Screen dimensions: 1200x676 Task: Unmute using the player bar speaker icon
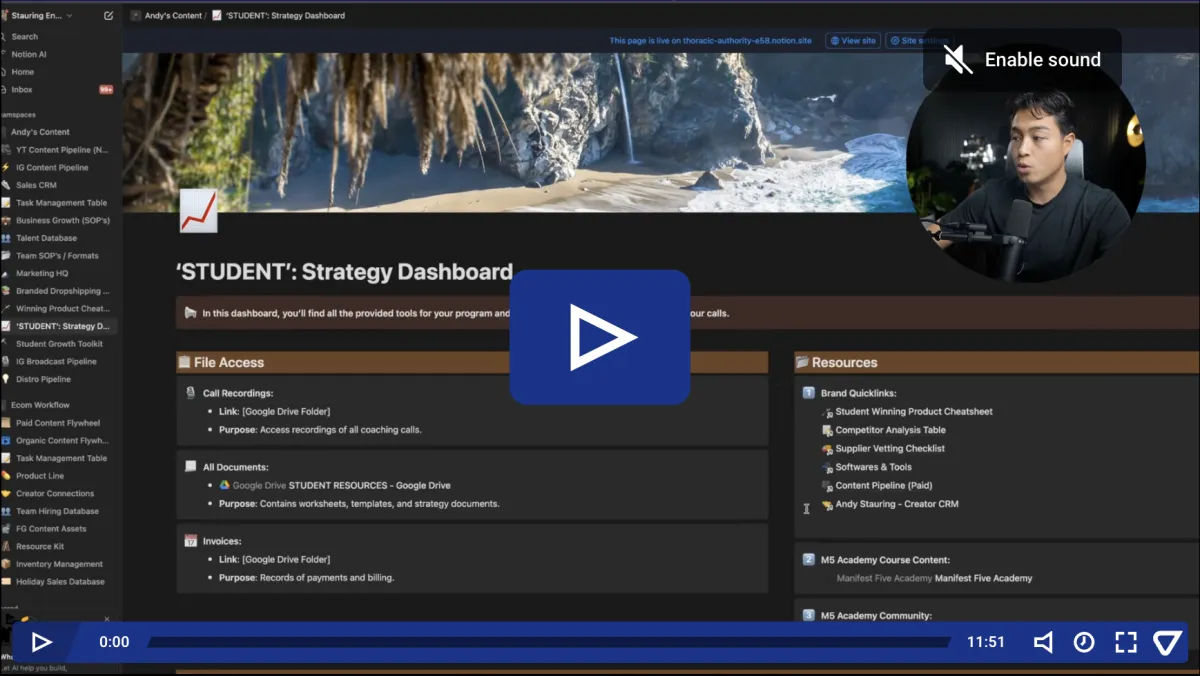click(1043, 642)
